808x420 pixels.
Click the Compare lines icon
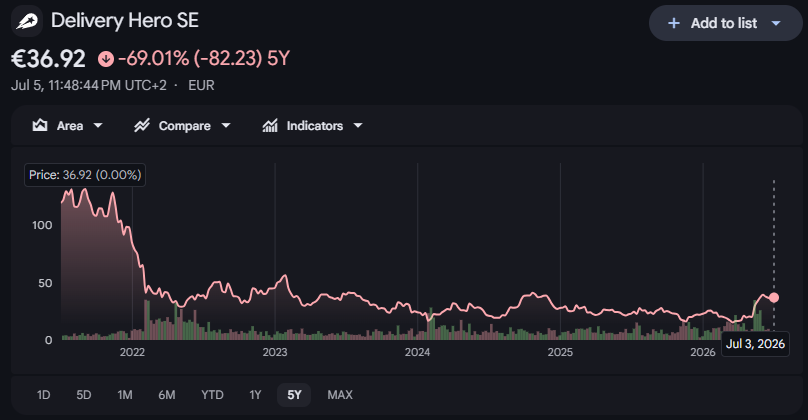(142, 125)
